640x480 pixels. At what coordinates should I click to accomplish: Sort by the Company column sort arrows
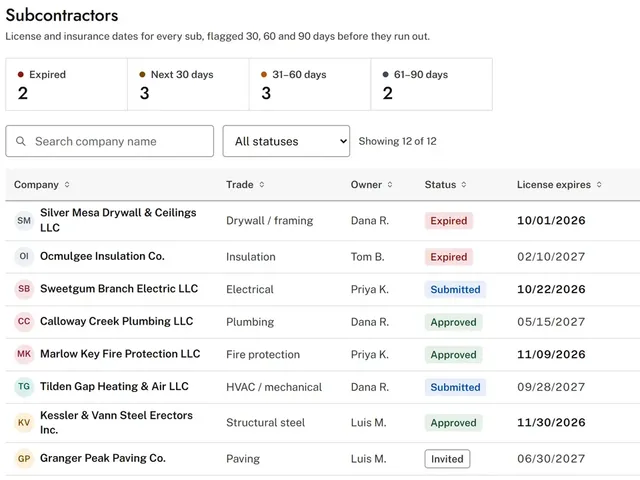[x=67, y=184]
